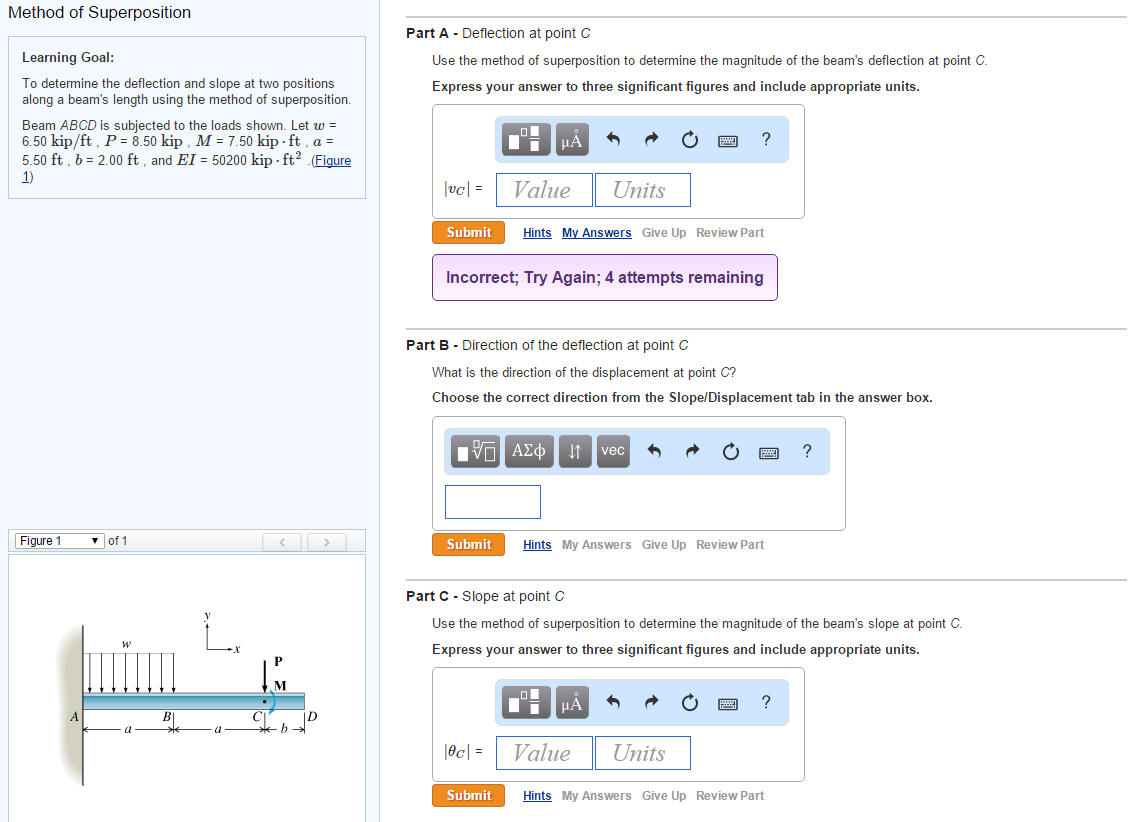Open the Slope/Displacement arrows tab in Part B
This screenshot has width=1143, height=822.
[x=574, y=452]
